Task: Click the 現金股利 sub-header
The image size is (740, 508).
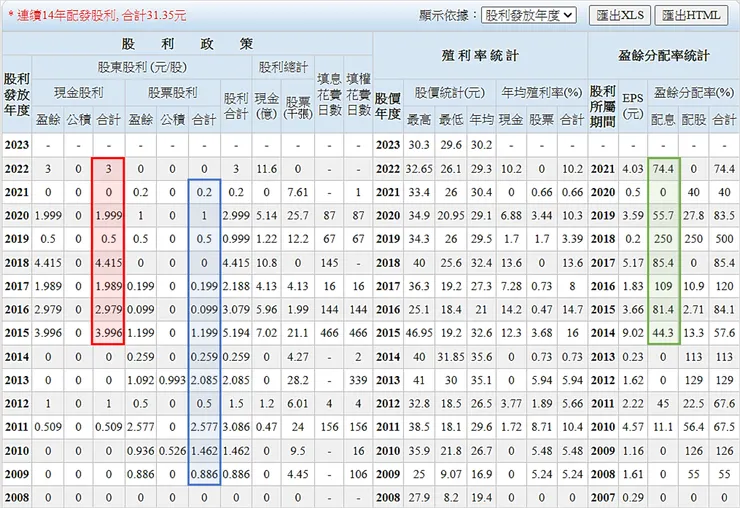Action: point(78,93)
